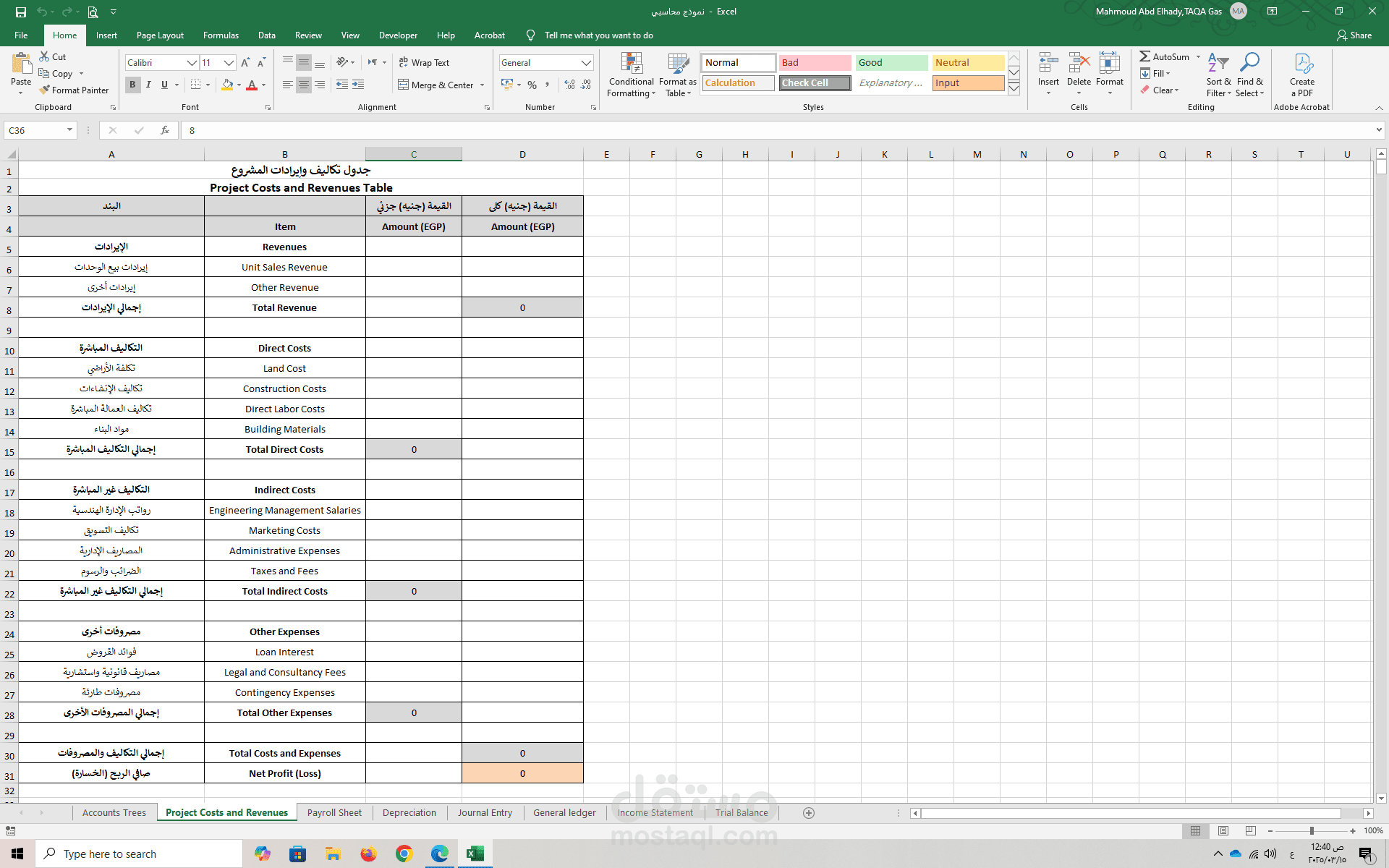Expand the Name Box dropdown arrow
This screenshot has width=1389, height=868.
tap(69, 130)
